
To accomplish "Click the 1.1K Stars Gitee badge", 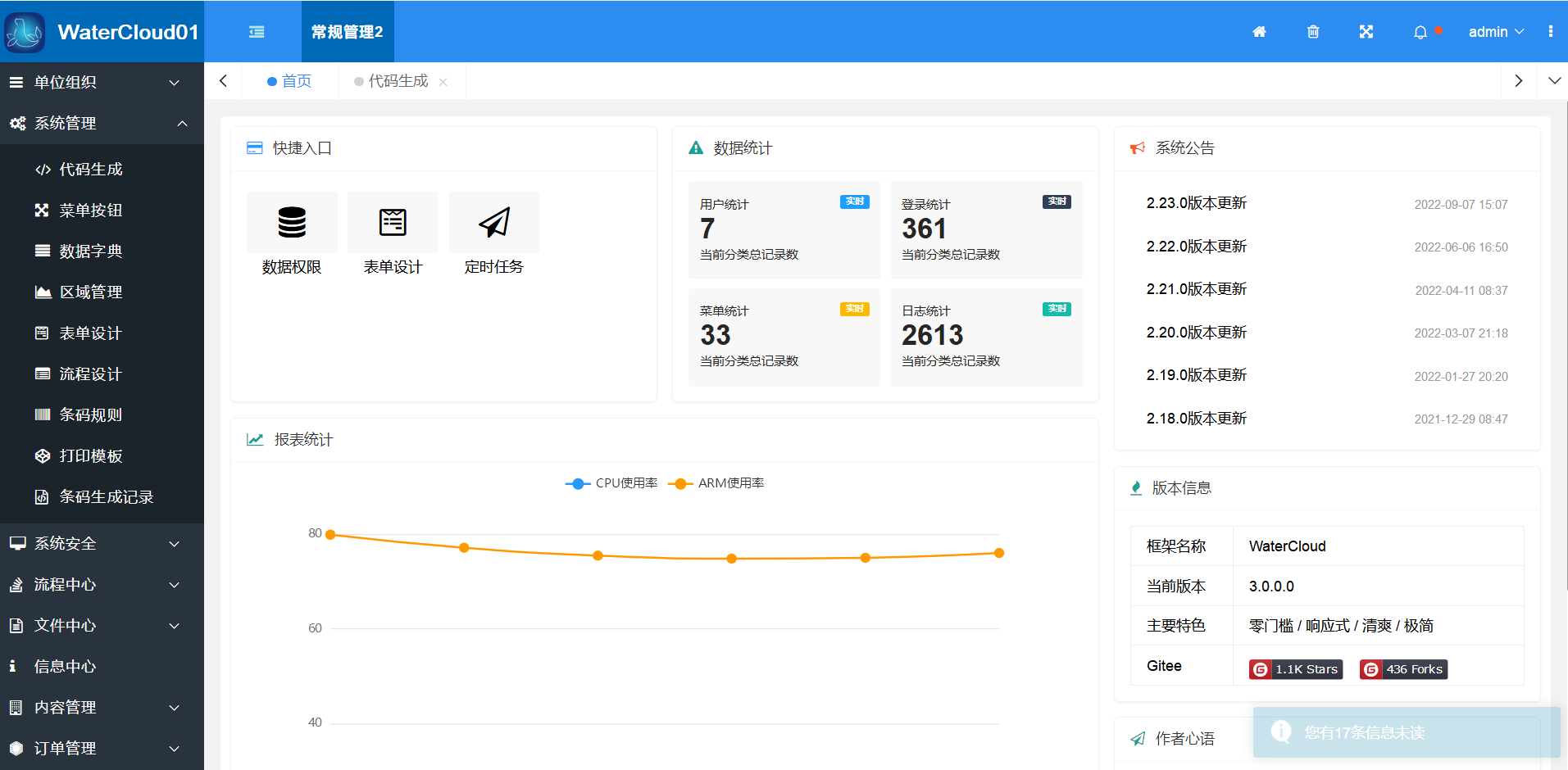I will [x=1296, y=669].
